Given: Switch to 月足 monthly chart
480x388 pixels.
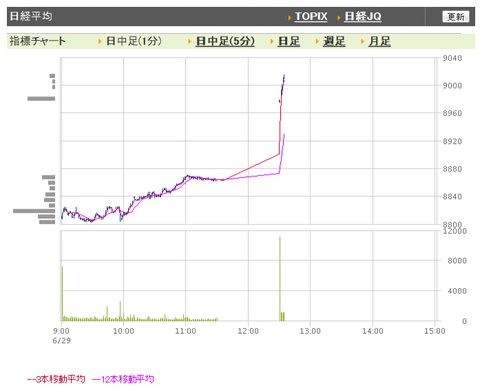Looking at the screenshot, I should [379, 41].
